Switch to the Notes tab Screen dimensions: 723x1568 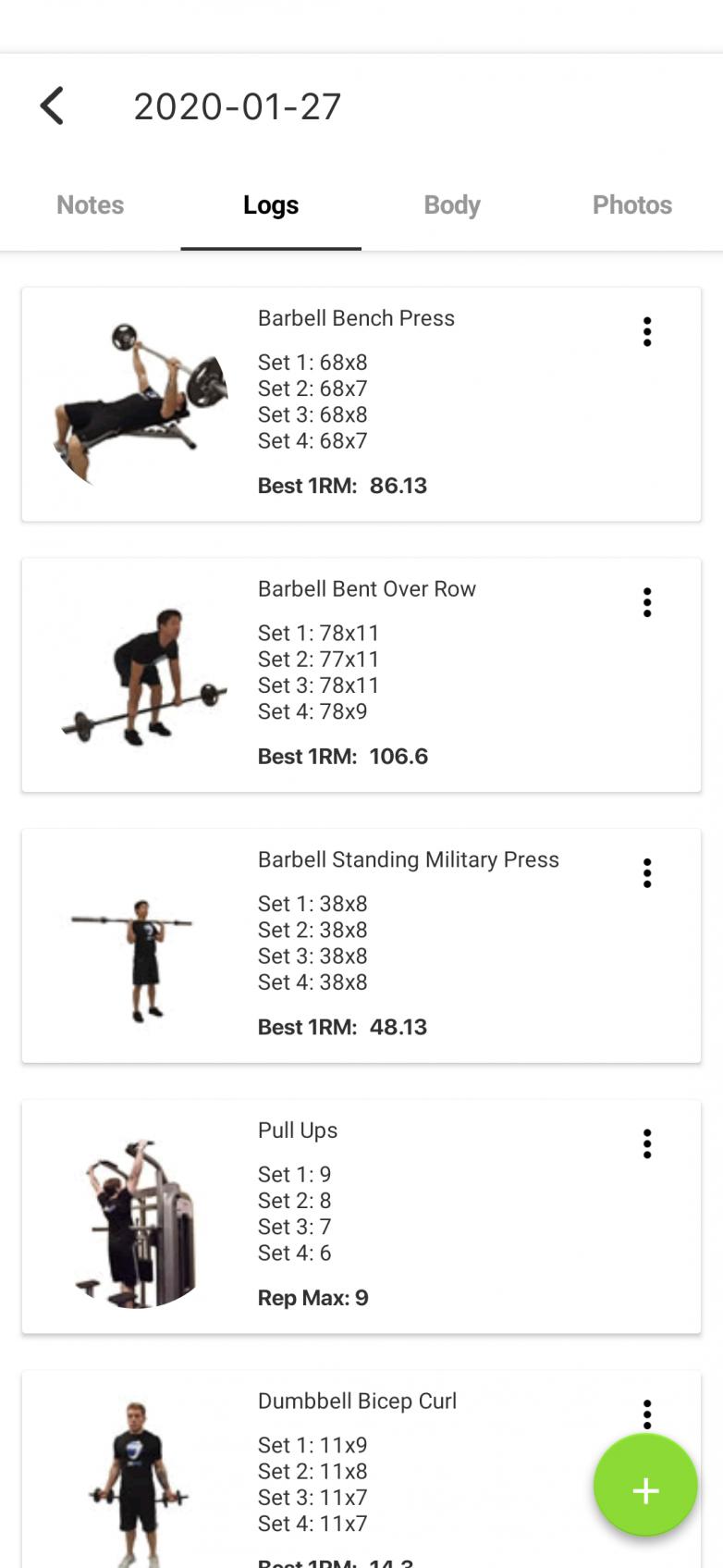[90, 205]
